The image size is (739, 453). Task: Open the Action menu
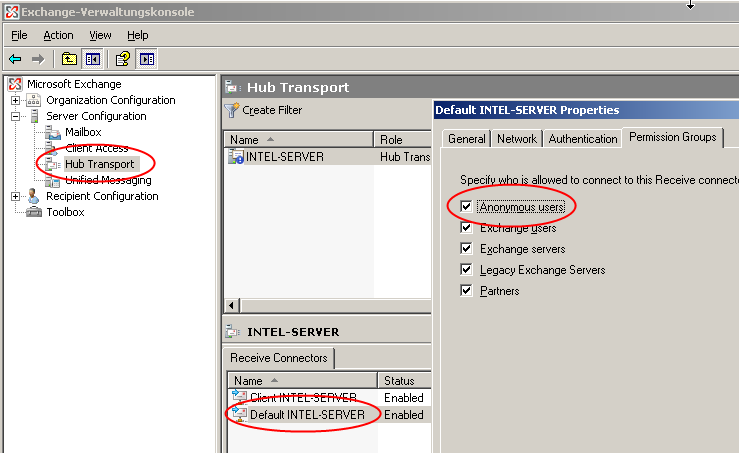point(58,35)
